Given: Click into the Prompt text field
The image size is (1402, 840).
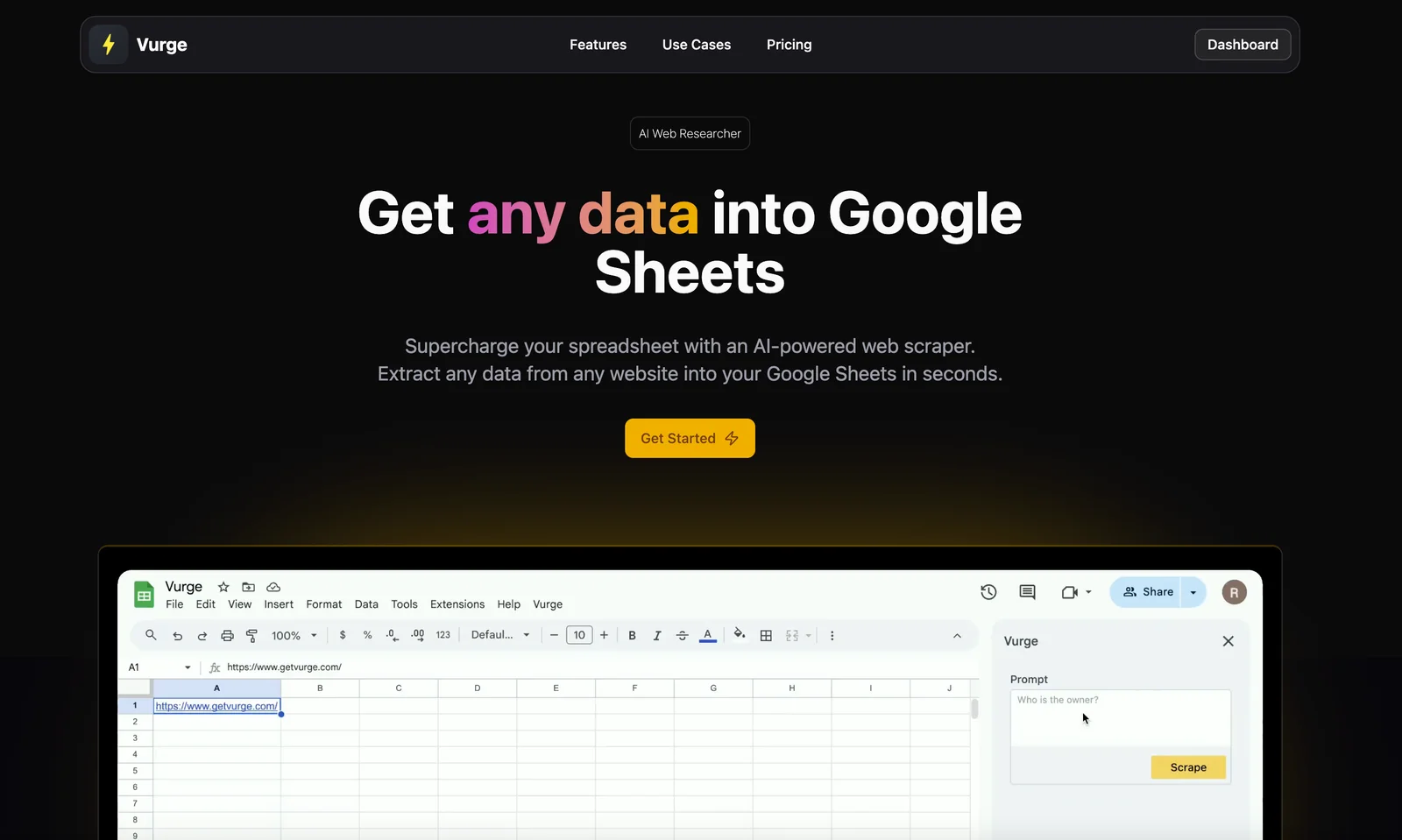Looking at the screenshot, I should [x=1120, y=718].
